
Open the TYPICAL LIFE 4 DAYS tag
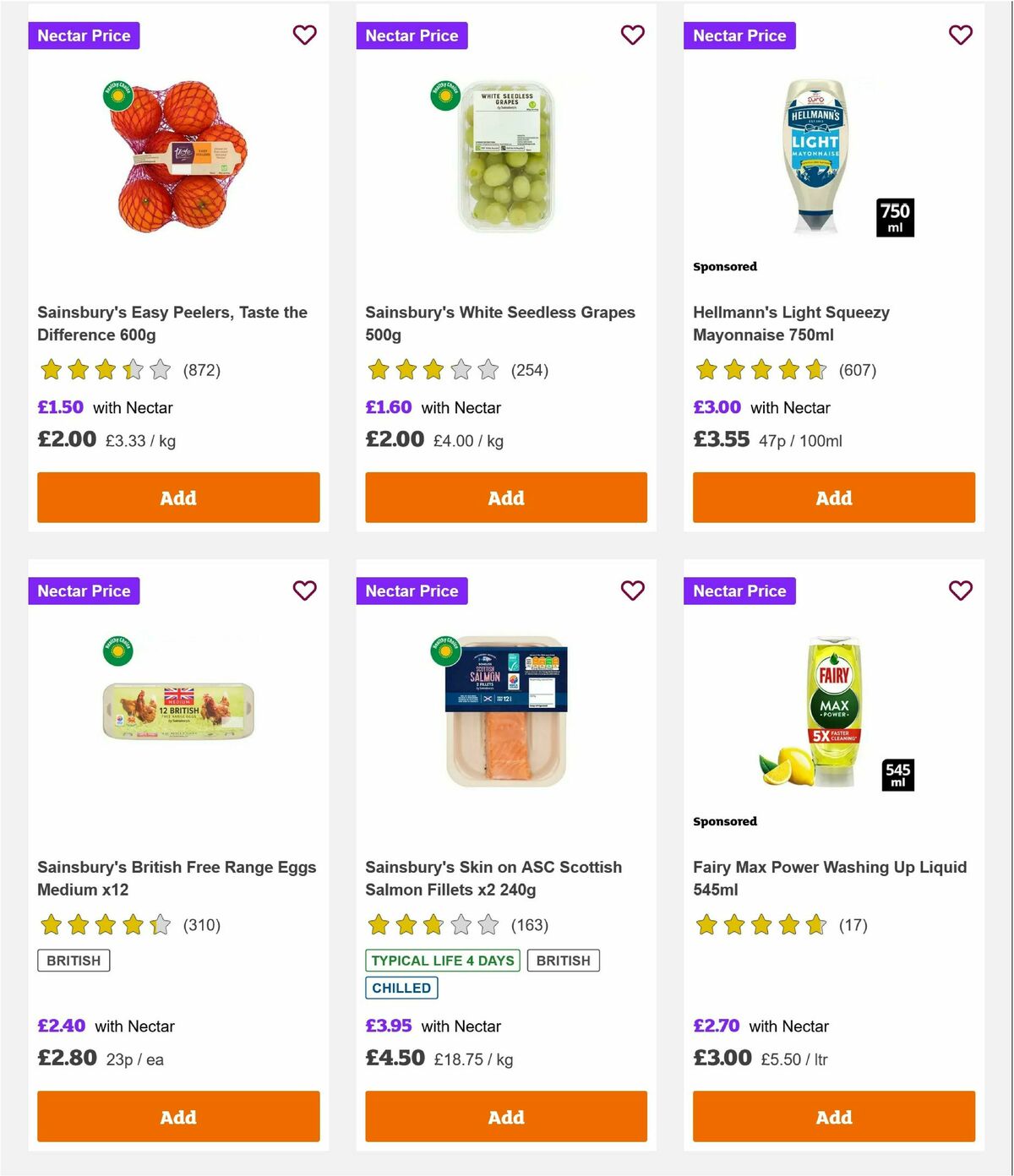pyautogui.click(x=442, y=961)
